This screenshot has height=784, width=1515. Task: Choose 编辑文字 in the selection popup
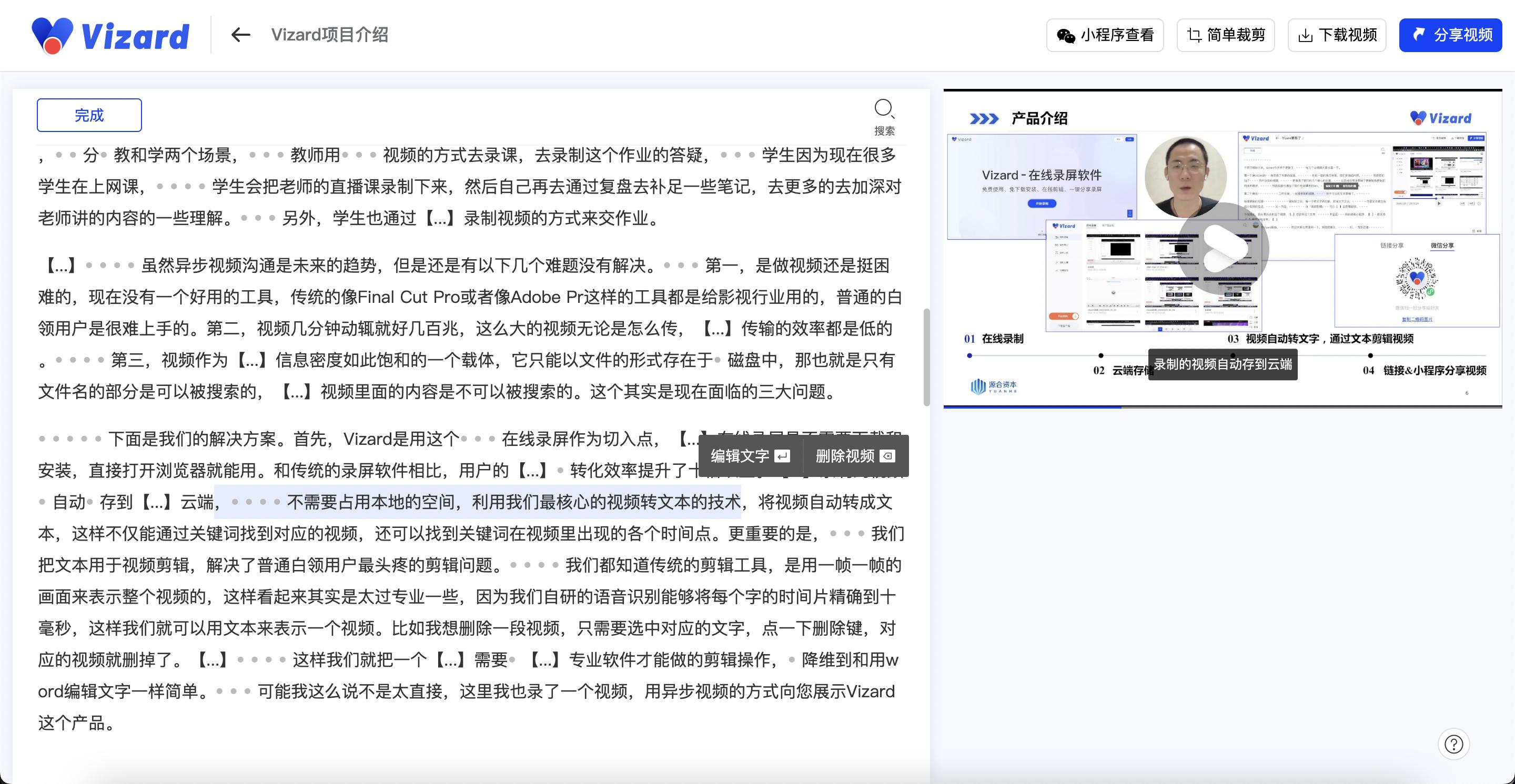coord(750,456)
